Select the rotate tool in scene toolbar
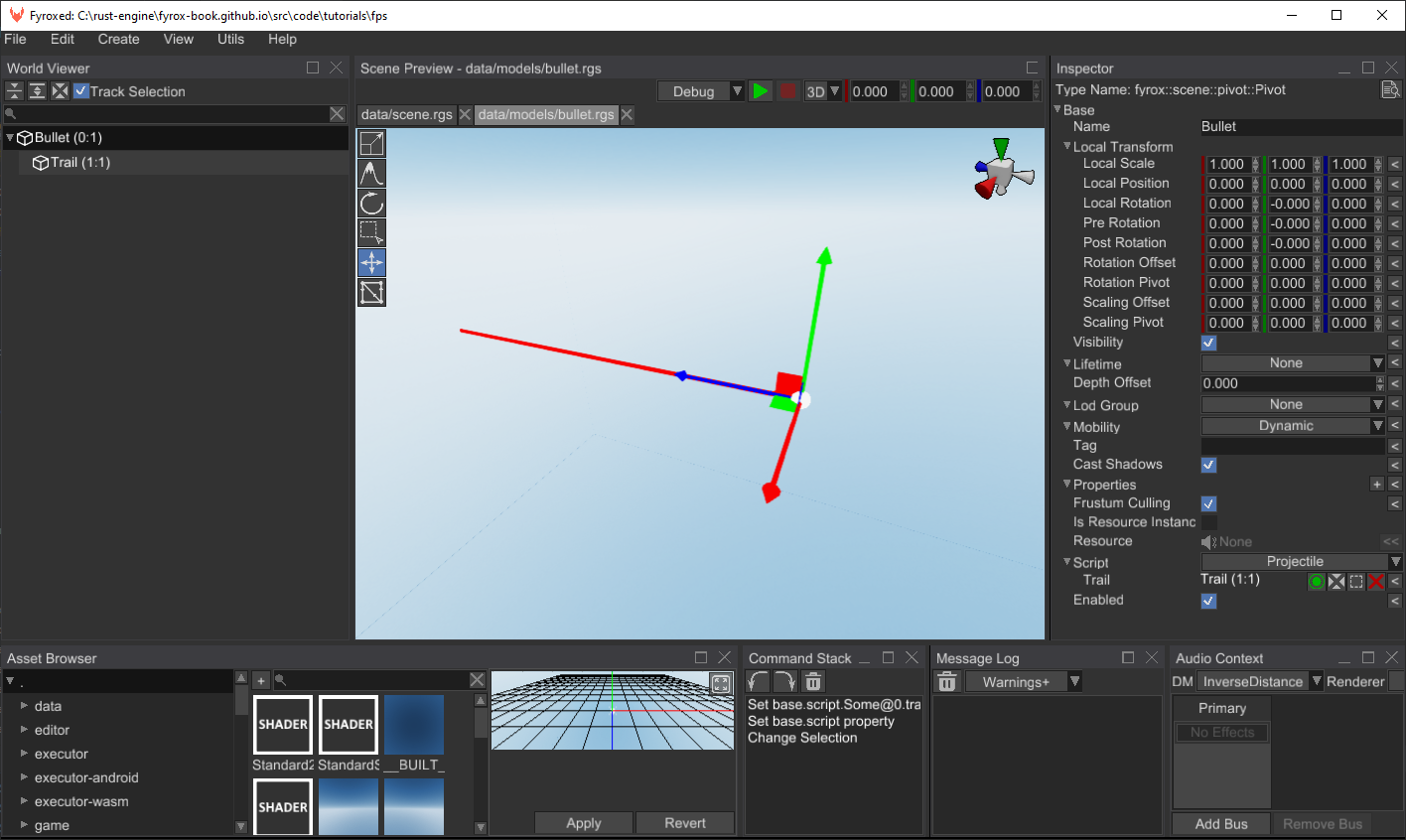The height and width of the screenshot is (840, 1406). [x=371, y=204]
